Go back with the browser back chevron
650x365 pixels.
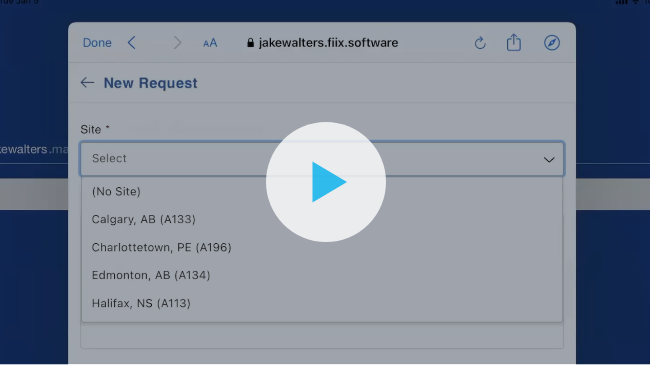point(132,42)
